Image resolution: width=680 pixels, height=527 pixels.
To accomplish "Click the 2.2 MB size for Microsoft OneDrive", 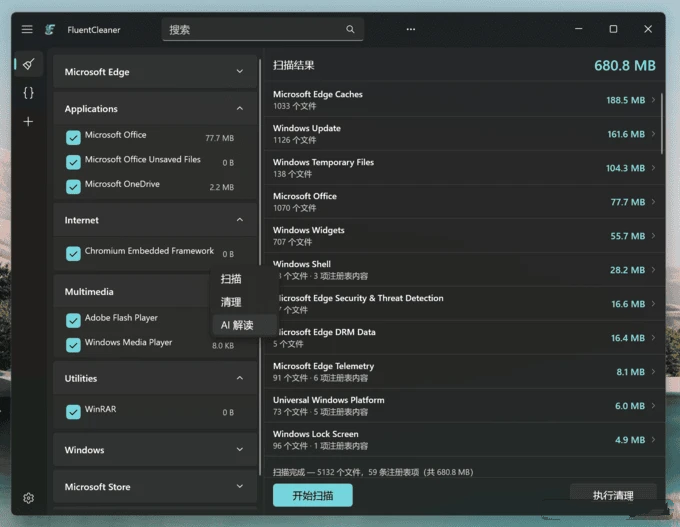I will pos(222,187).
